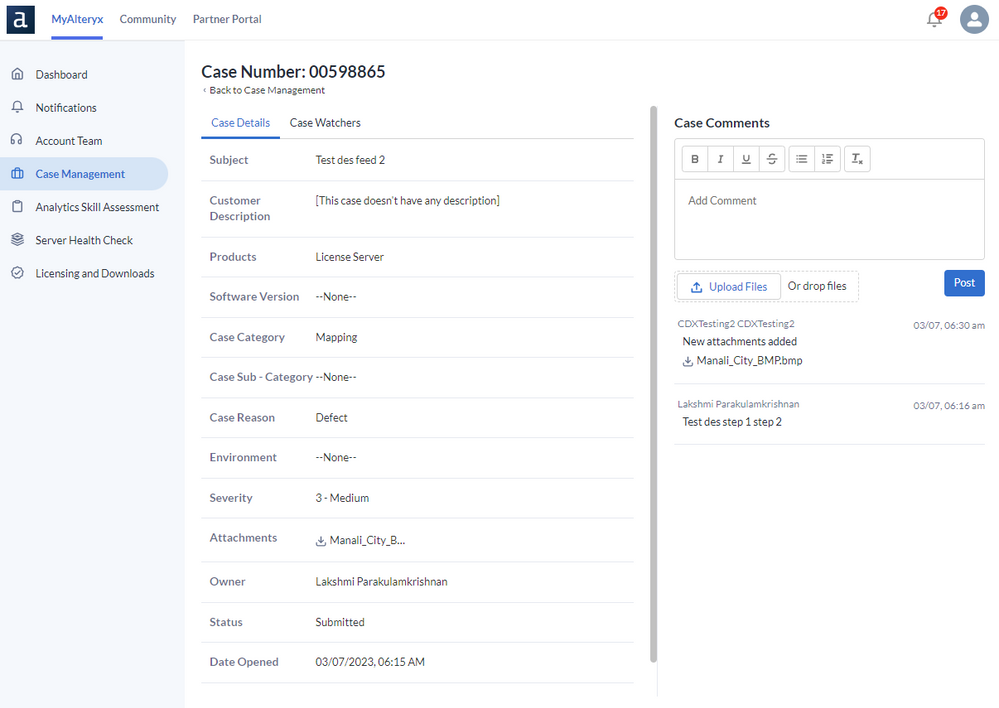This screenshot has width=999, height=708.
Task: Navigate back using Back to Case Management link
Action: coord(265,90)
